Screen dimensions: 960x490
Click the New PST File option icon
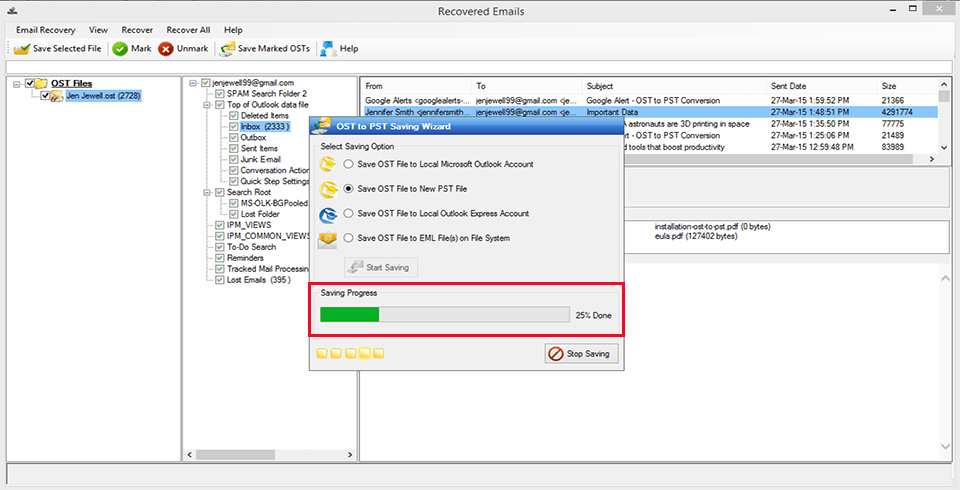click(x=328, y=189)
